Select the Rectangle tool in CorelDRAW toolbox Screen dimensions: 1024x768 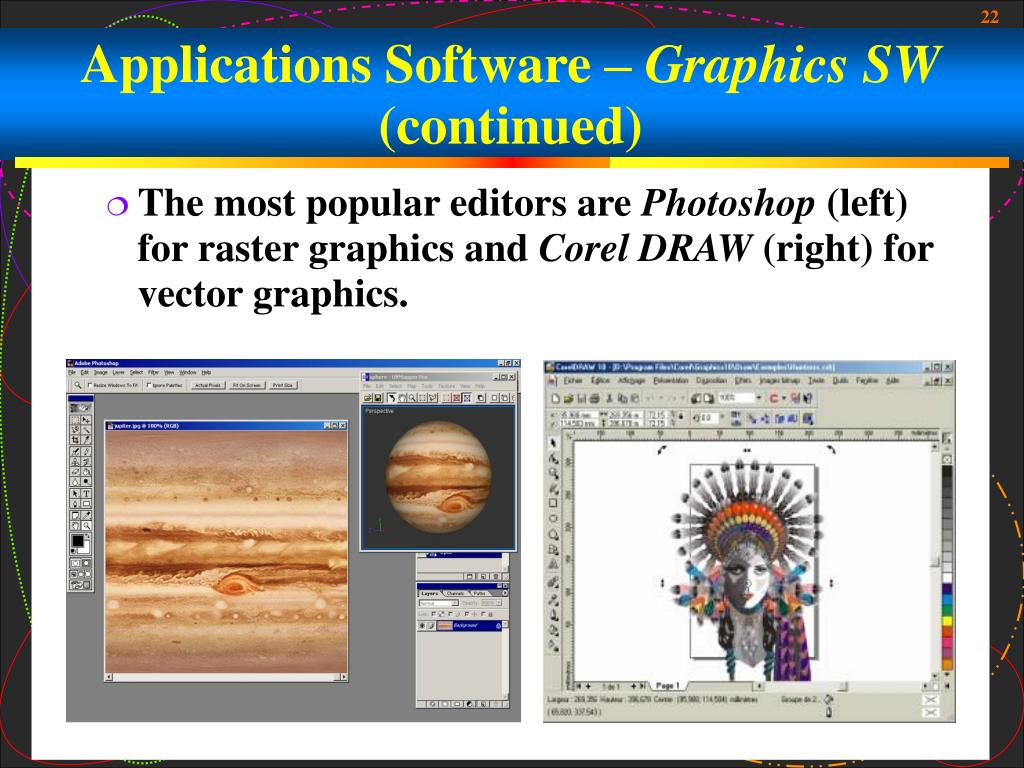click(x=553, y=503)
